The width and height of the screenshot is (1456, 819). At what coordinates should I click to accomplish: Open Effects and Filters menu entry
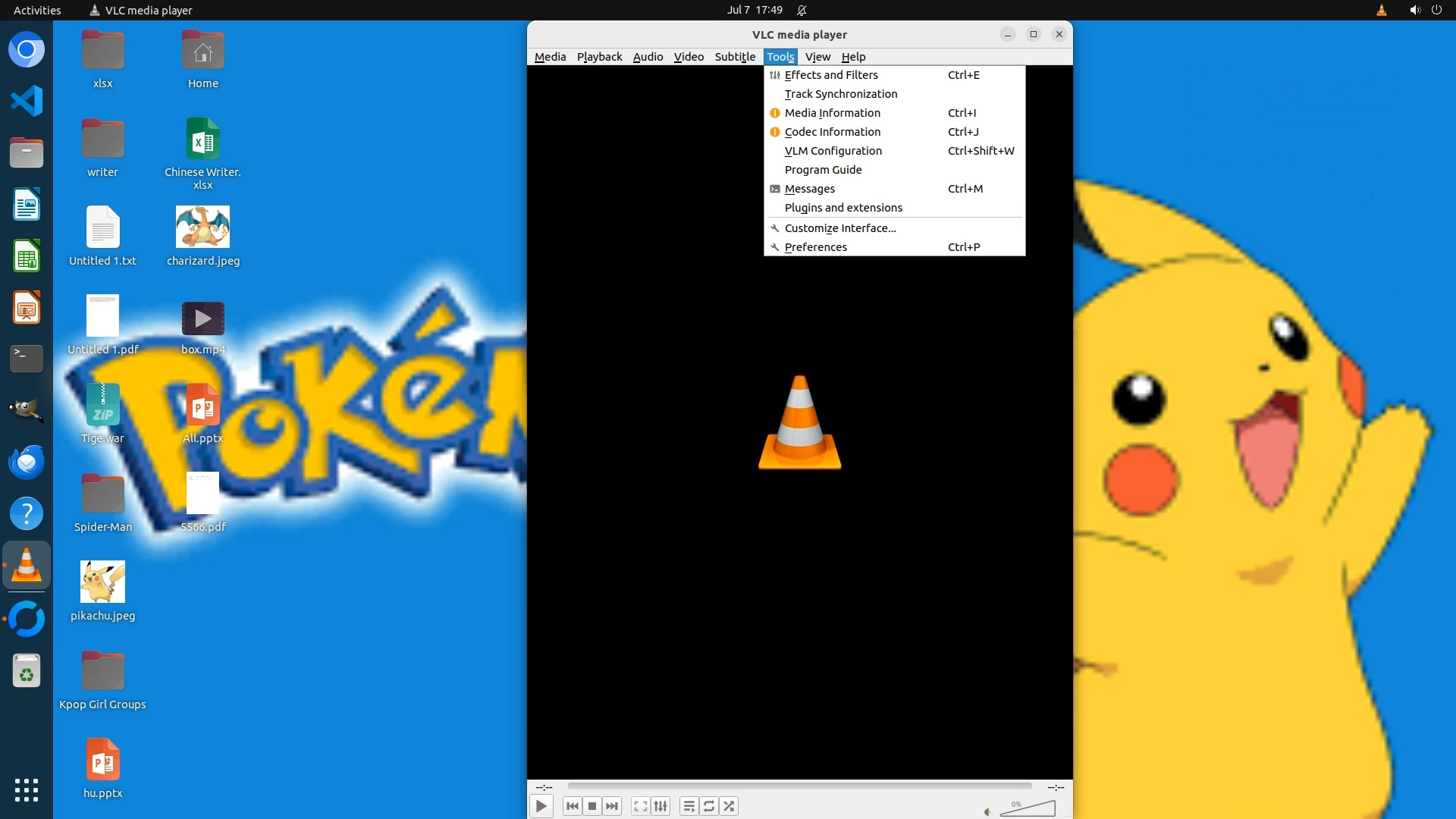pyautogui.click(x=831, y=75)
